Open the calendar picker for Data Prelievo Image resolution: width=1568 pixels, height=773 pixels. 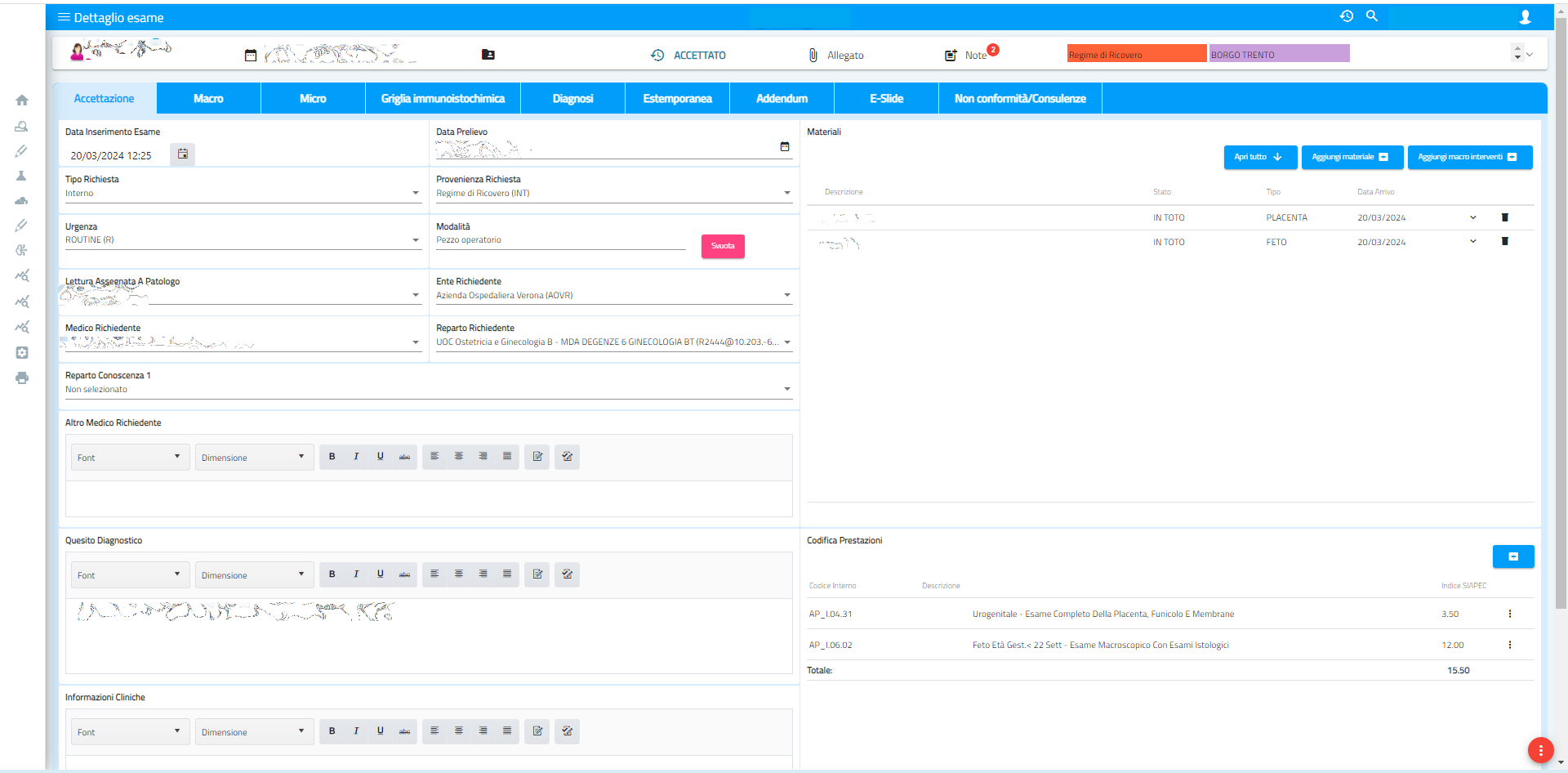785,147
